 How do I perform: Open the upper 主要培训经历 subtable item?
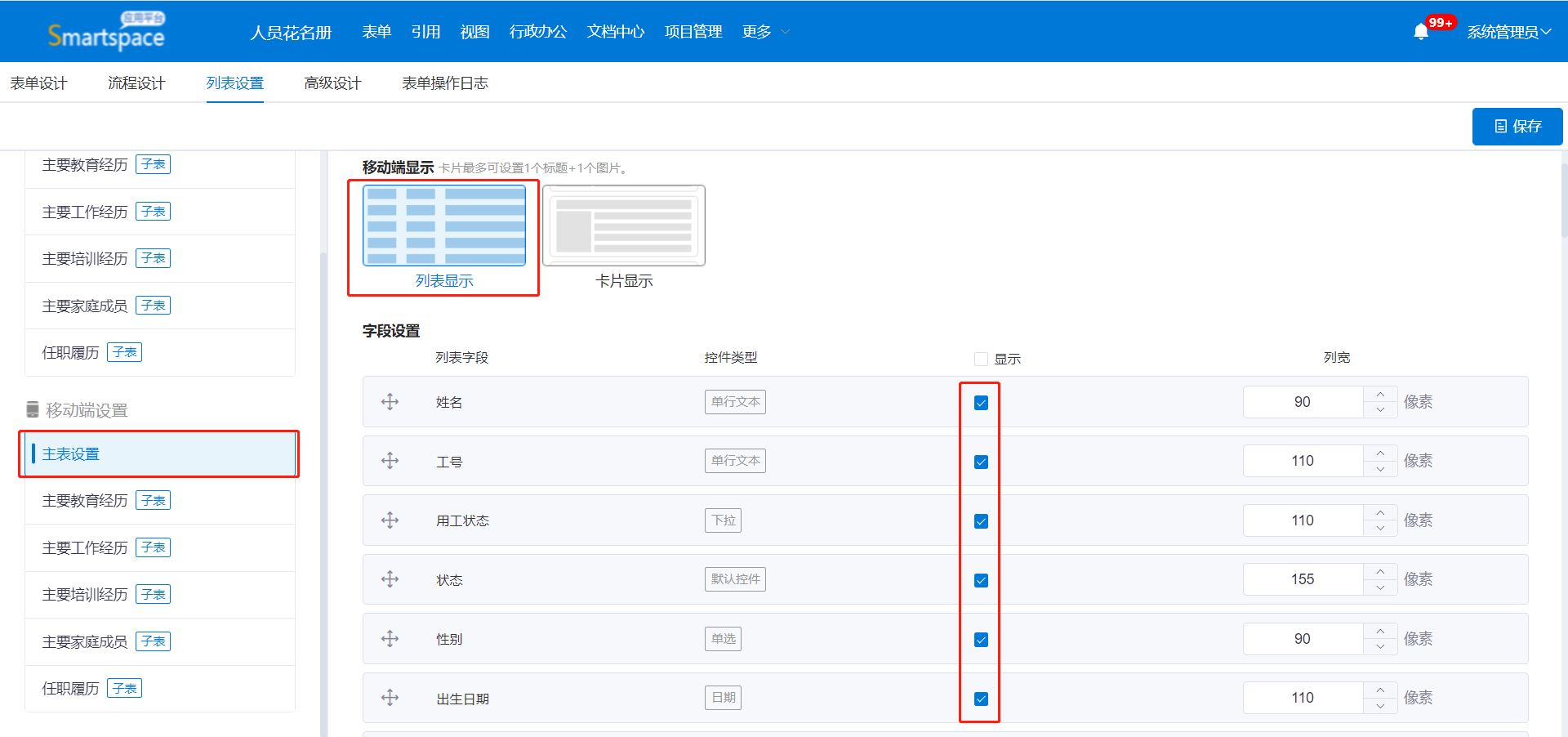point(159,259)
